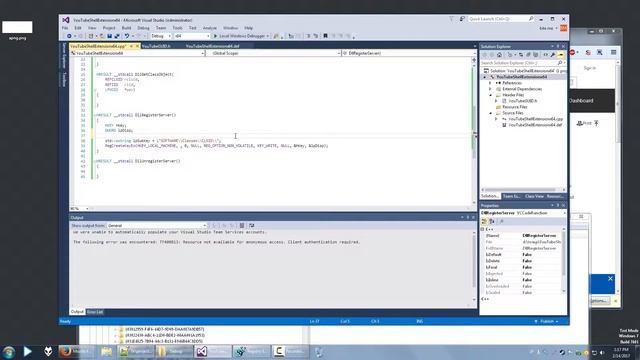
Task: Open the Debug configuration dropdown
Action: [161, 36]
